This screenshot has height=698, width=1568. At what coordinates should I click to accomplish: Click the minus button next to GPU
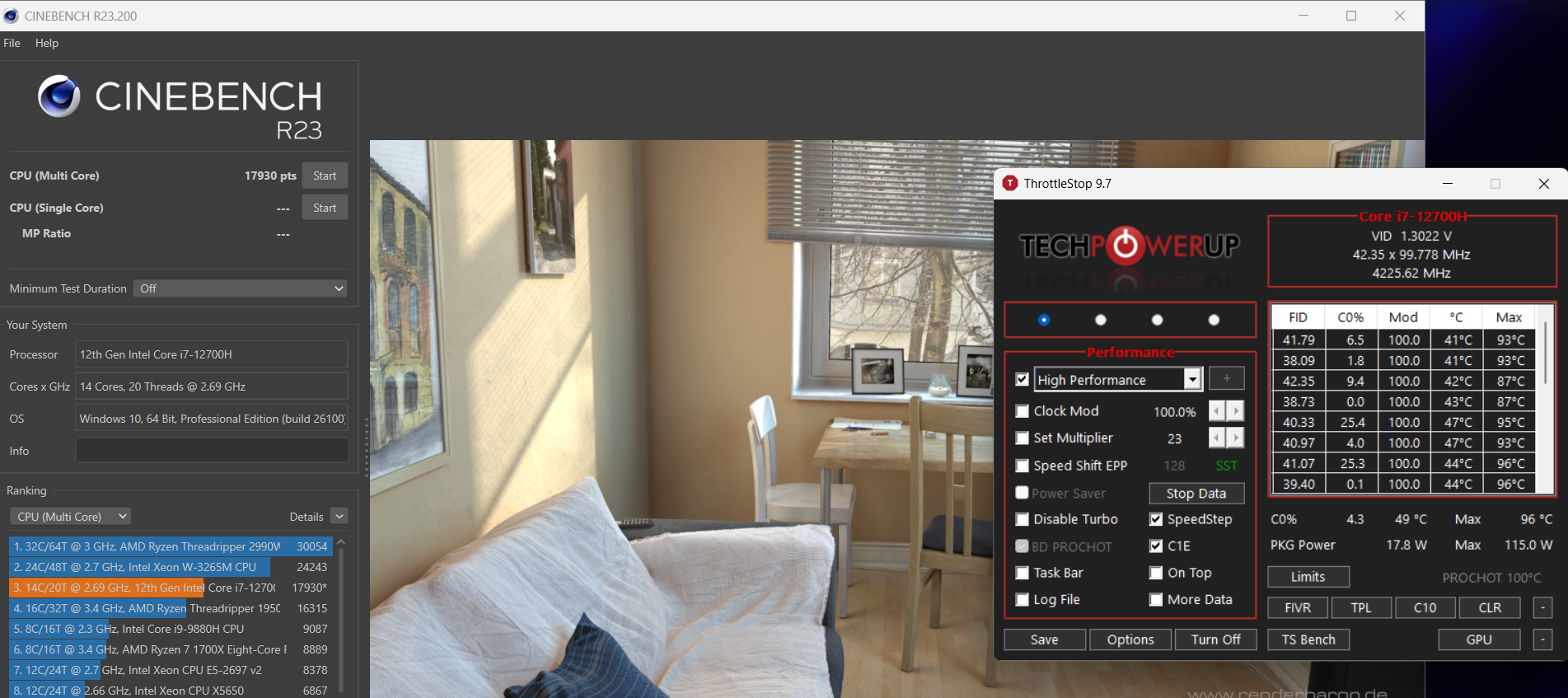click(1542, 639)
